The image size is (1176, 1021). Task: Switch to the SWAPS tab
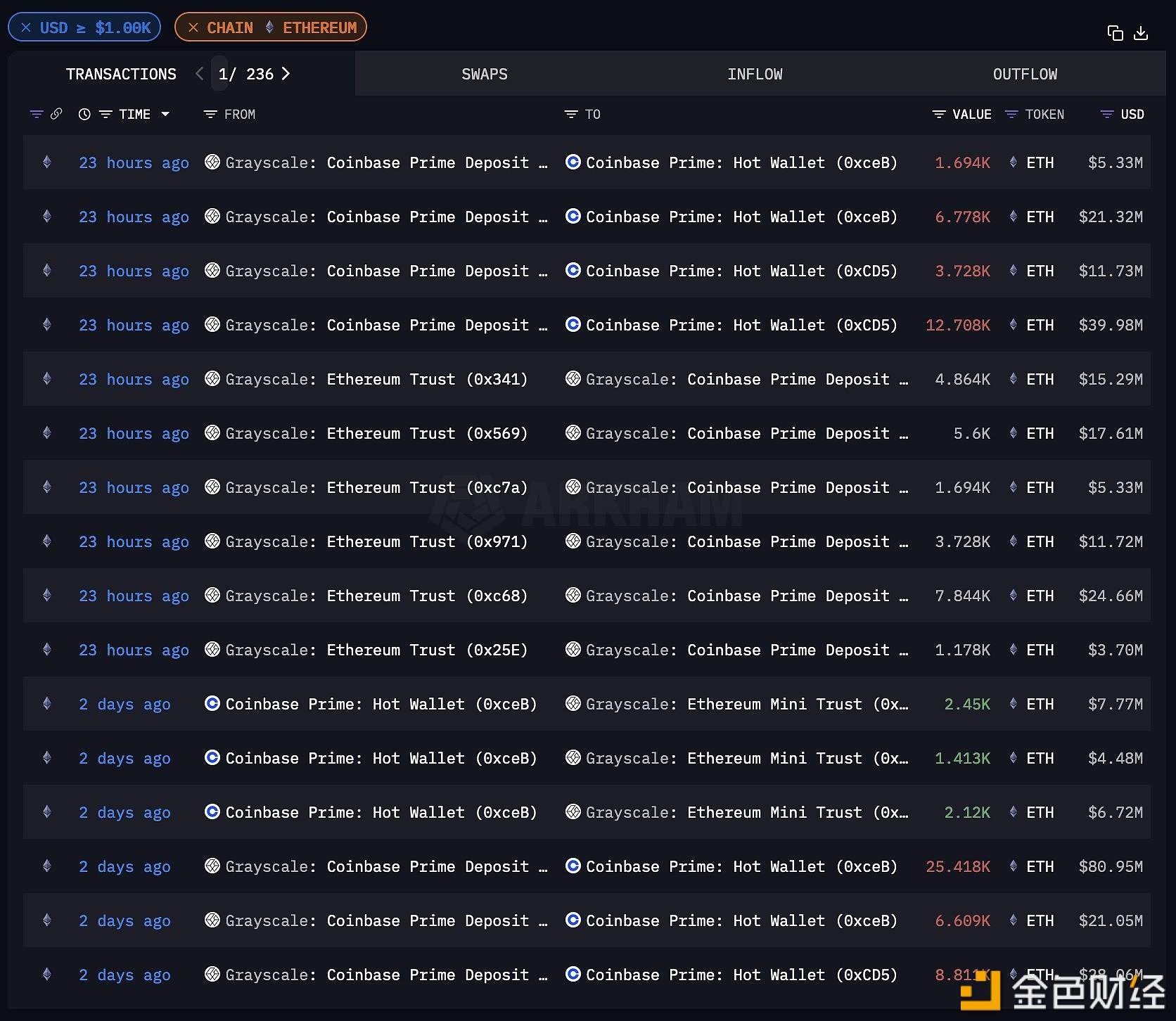pyautogui.click(x=485, y=74)
